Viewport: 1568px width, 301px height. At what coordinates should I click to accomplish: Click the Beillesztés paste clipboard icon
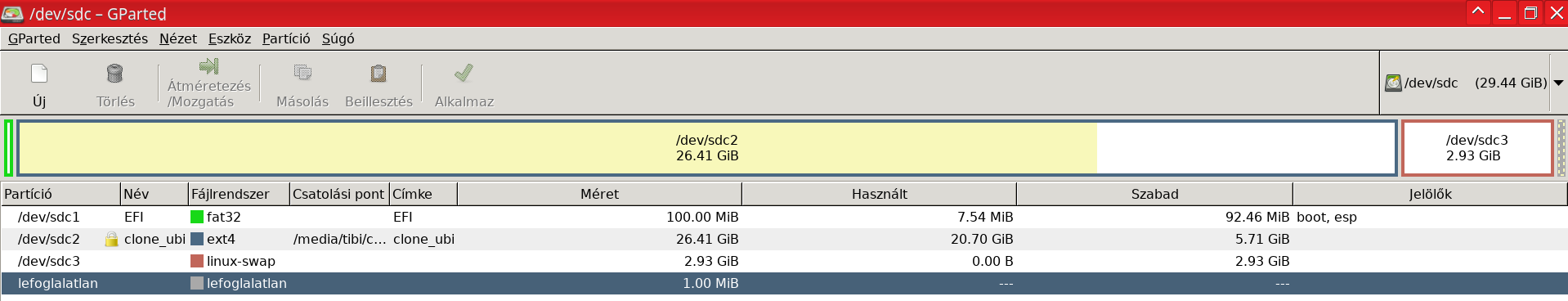click(x=379, y=74)
